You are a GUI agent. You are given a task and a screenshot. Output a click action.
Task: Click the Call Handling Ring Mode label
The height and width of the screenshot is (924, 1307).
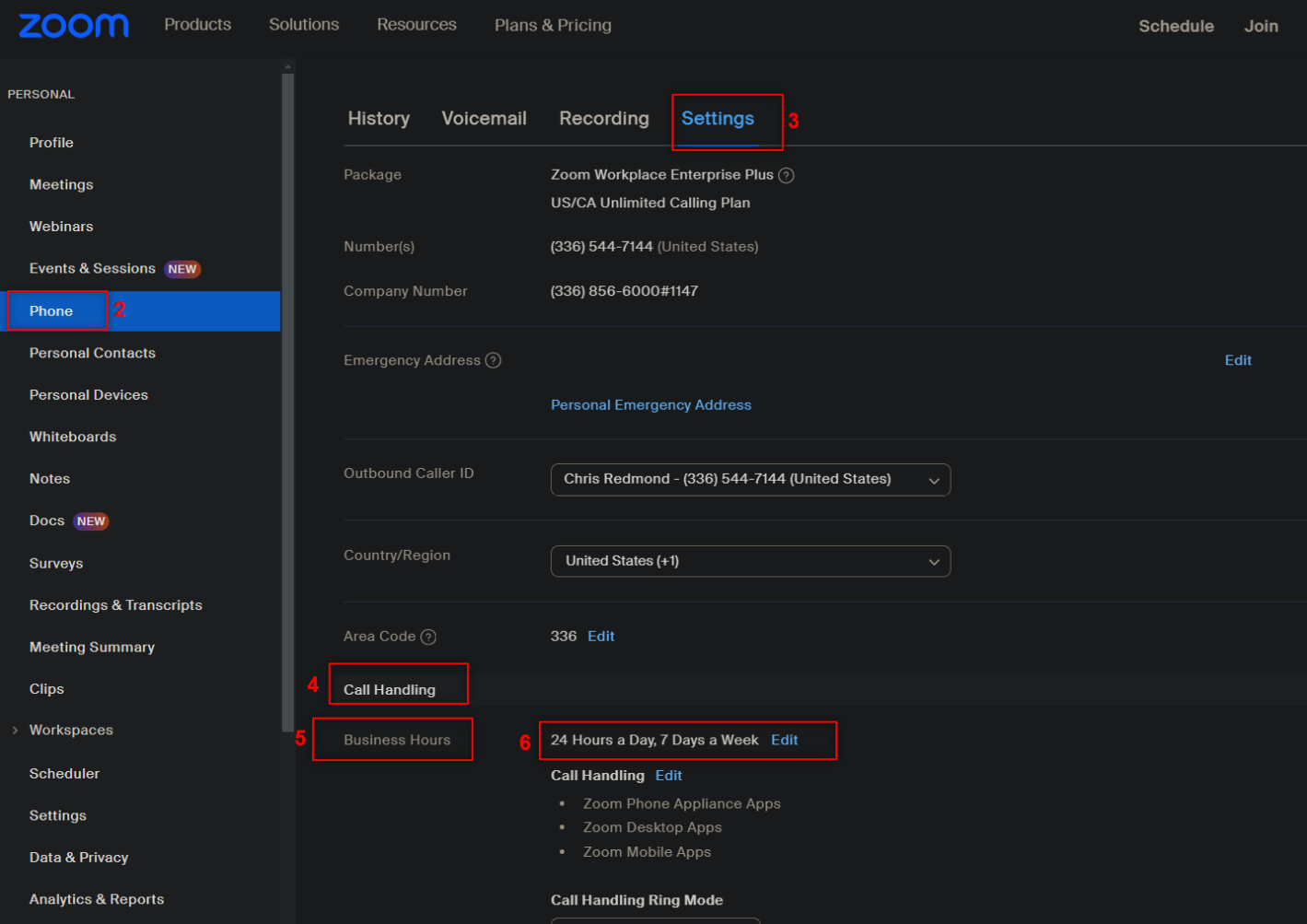point(636,901)
